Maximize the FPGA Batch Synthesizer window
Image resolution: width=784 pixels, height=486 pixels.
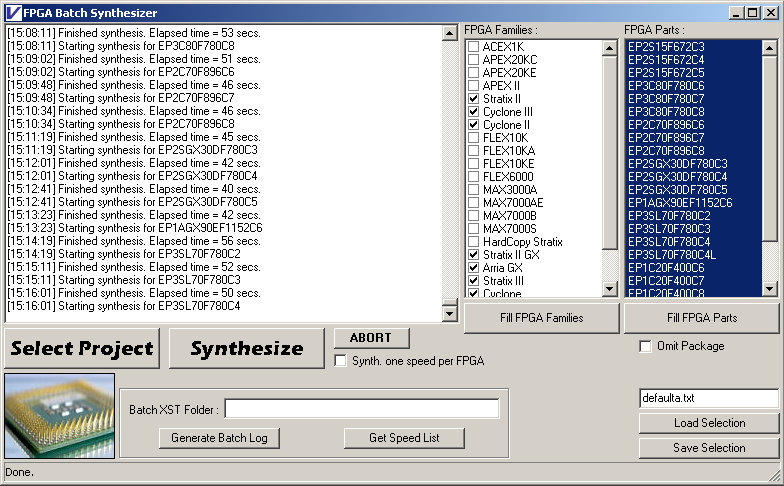point(752,13)
